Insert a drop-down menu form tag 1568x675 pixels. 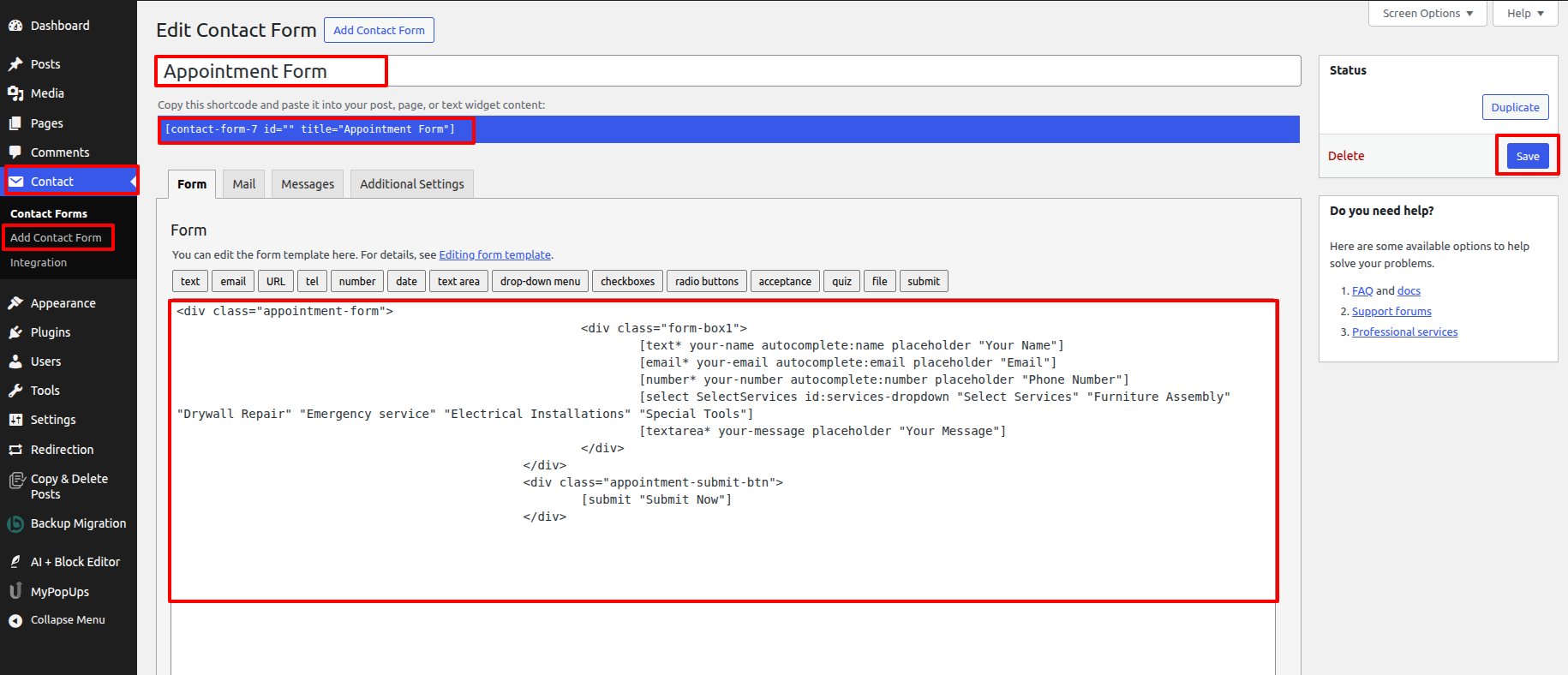(540, 281)
